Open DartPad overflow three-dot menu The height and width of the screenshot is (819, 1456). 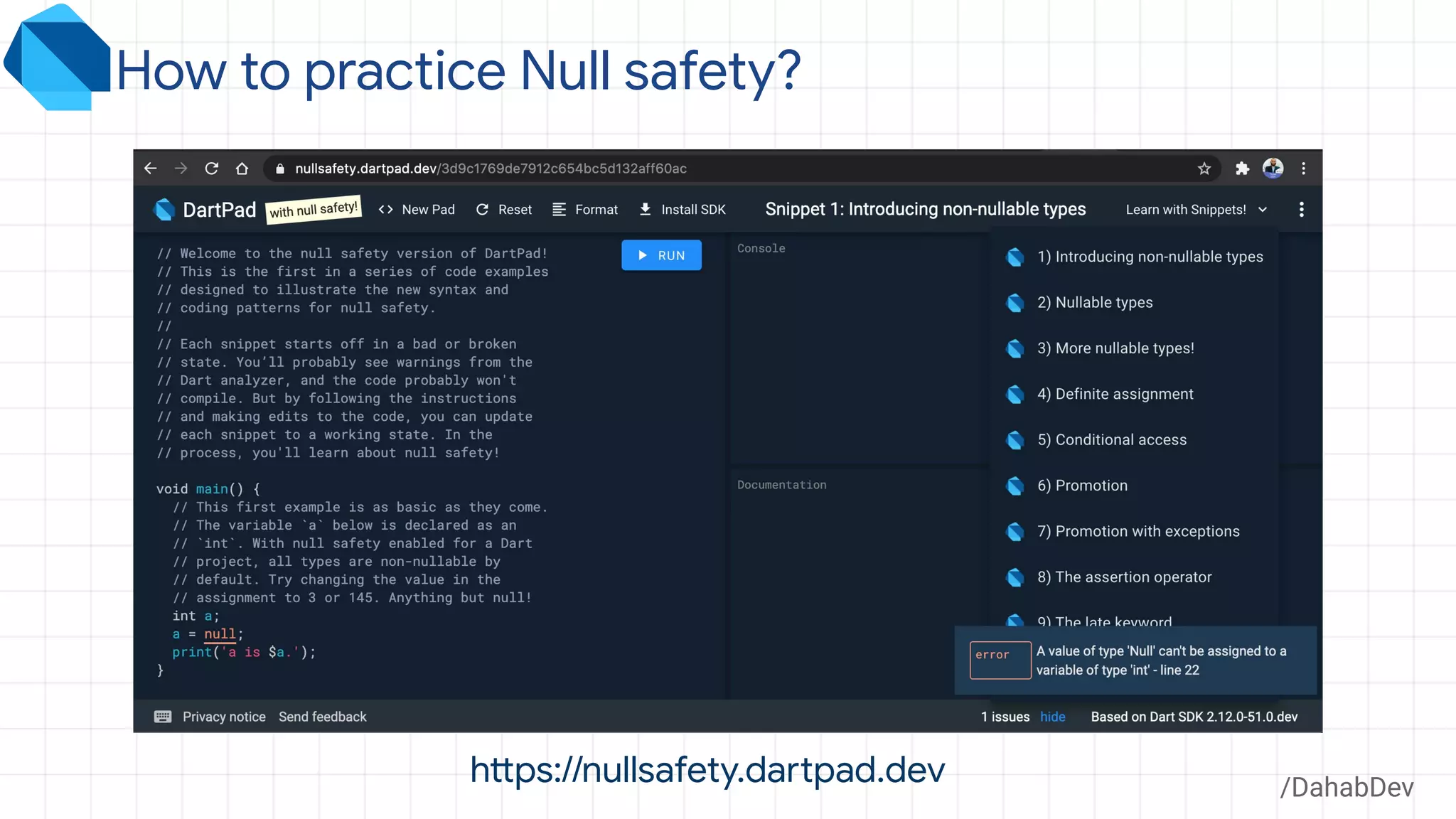pos(1301,210)
